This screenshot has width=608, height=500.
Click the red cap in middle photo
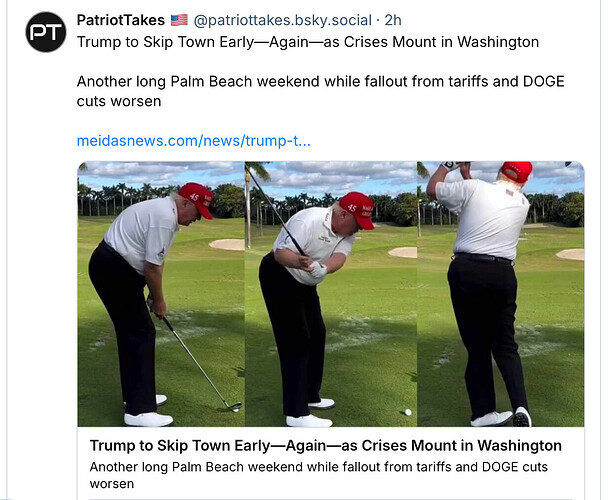(x=358, y=207)
